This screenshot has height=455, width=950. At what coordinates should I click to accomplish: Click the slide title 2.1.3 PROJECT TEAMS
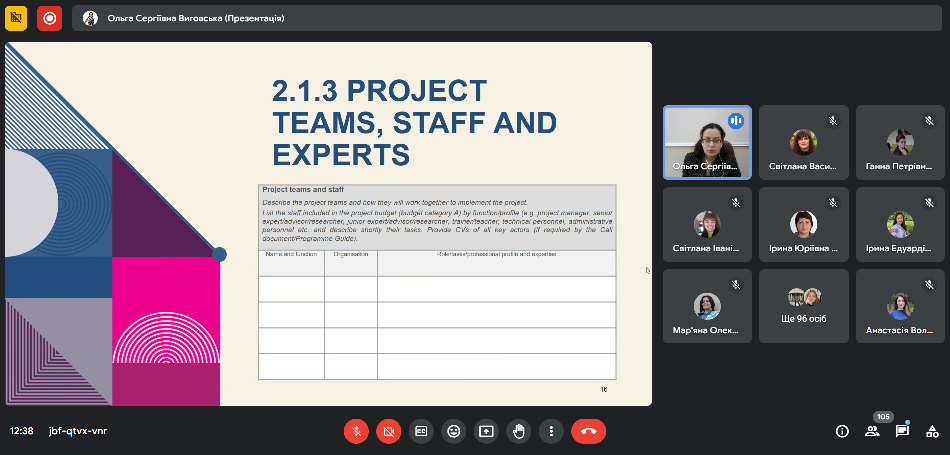[414, 123]
